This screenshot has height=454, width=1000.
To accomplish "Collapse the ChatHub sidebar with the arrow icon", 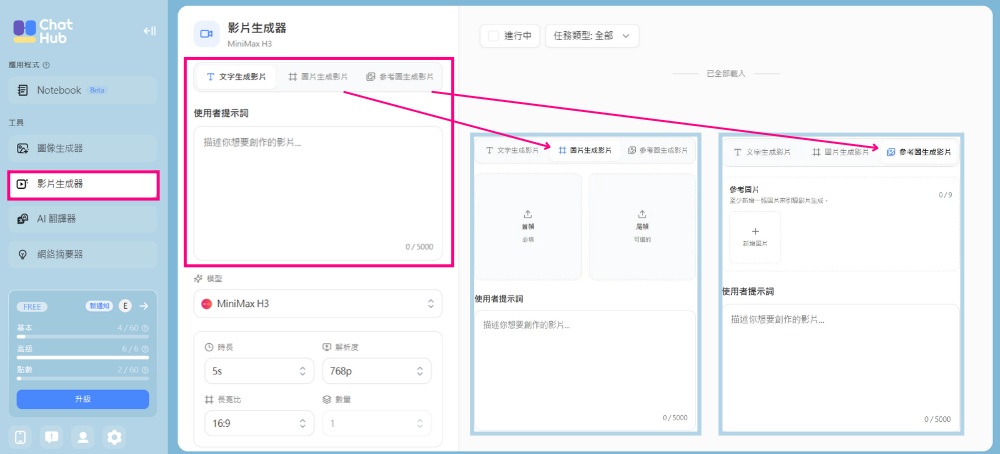I will [149, 31].
